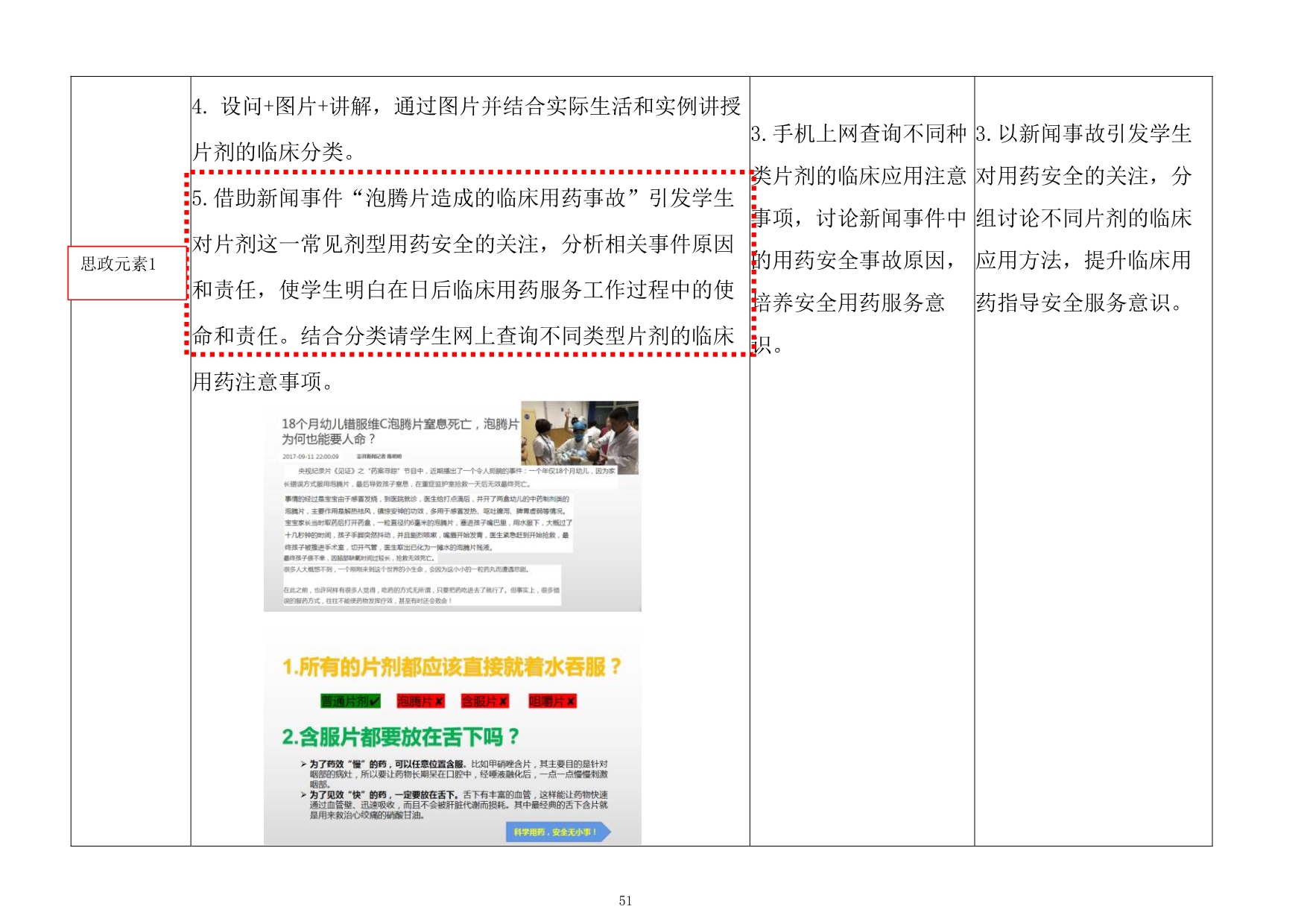The height and width of the screenshot is (924, 1307).
Task: Click the paragraph starting with 4. 设问+图片+讲解
Action: click(466, 129)
